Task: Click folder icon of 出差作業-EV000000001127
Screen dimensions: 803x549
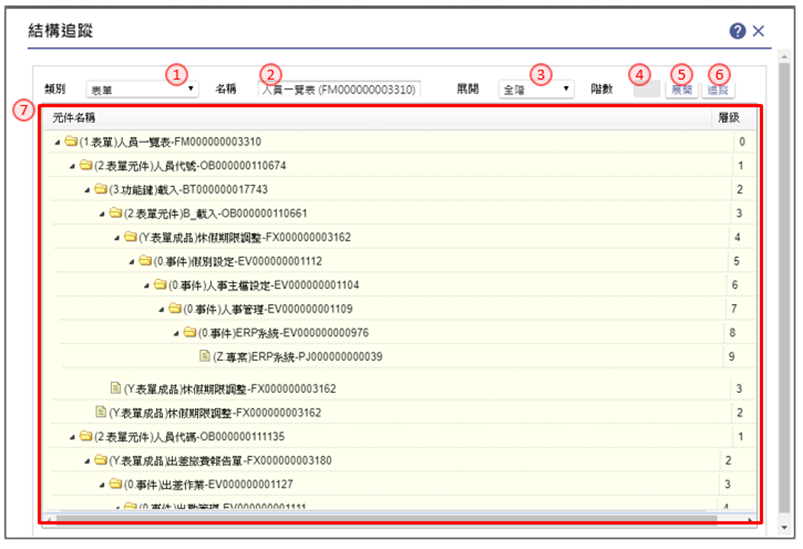Action: click(x=115, y=483)
